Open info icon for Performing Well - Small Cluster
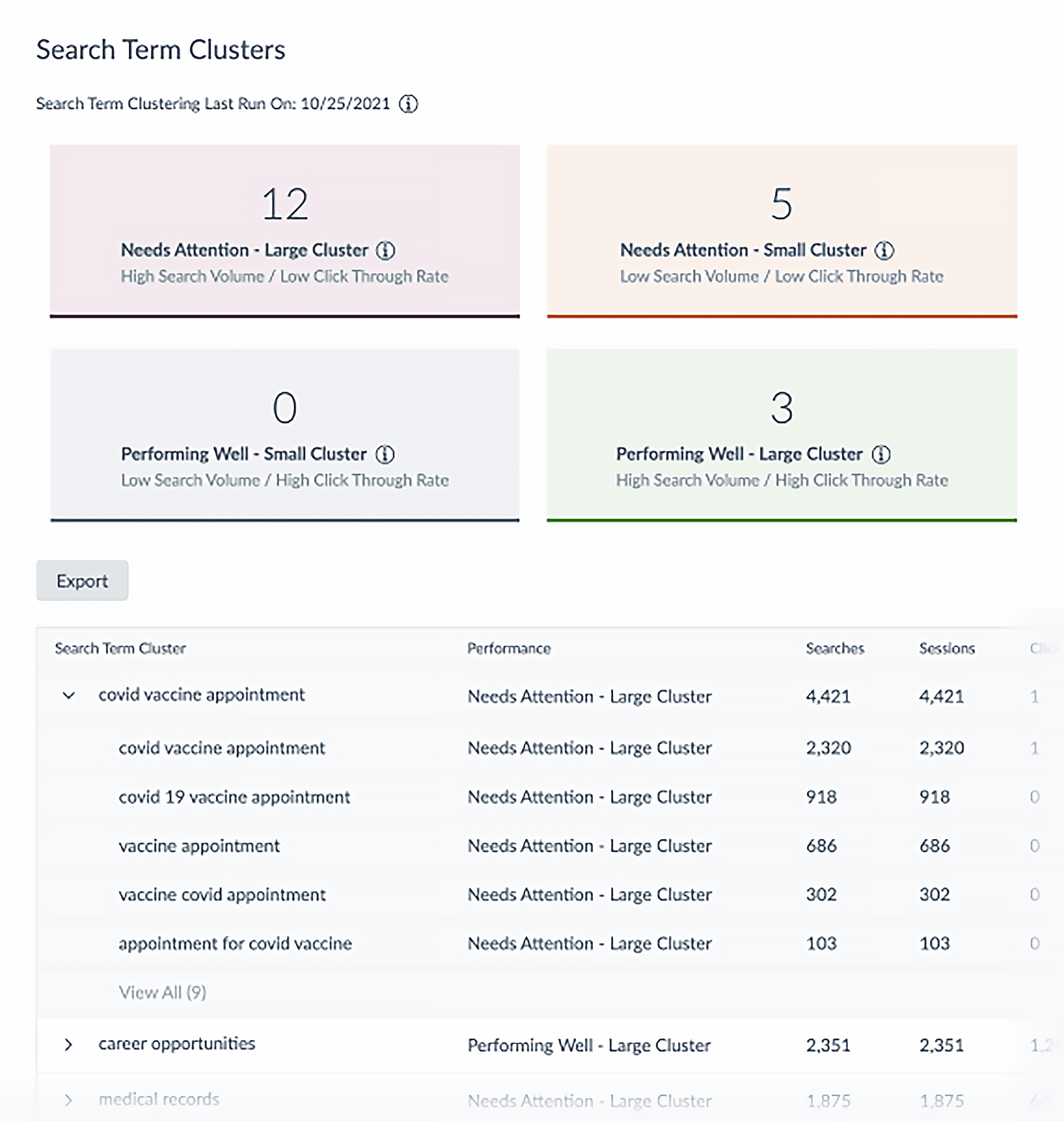Viewport: 1064px width, 1121px height. click(385, 454)
